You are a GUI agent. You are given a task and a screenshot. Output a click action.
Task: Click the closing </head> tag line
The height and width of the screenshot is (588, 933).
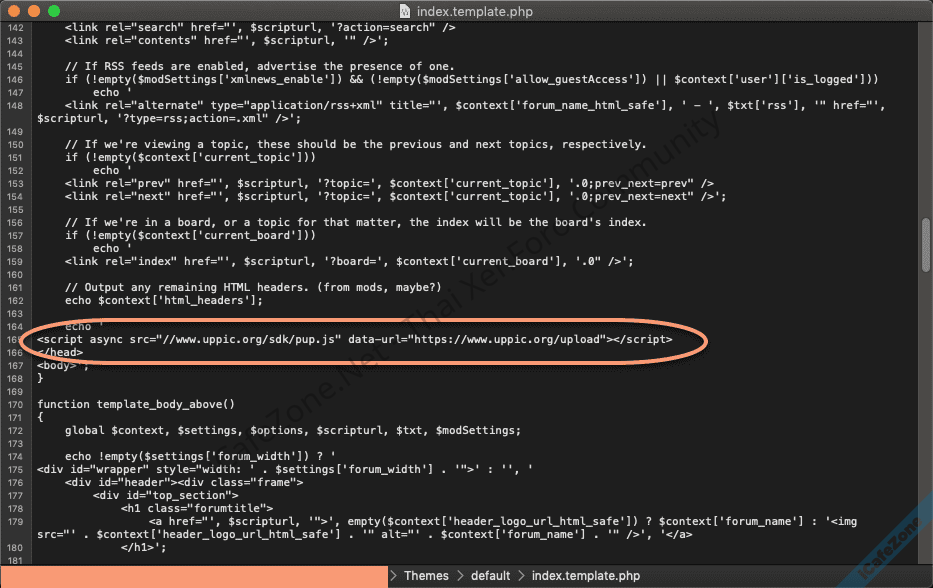point(60,353)
